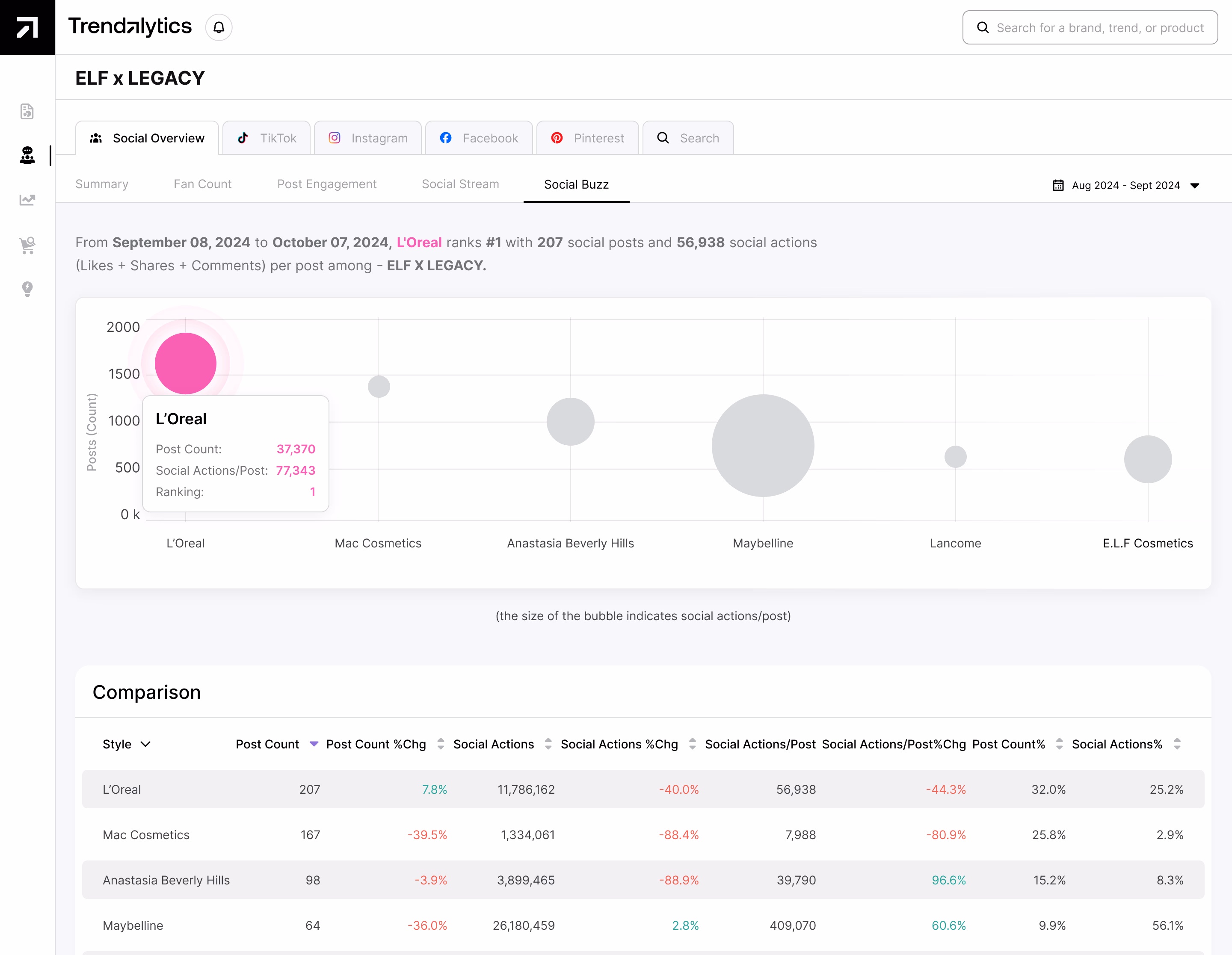Click the pink L'Oreal brand link
The width and height of the screenshot is (1232, 955).
coord(419,242)
